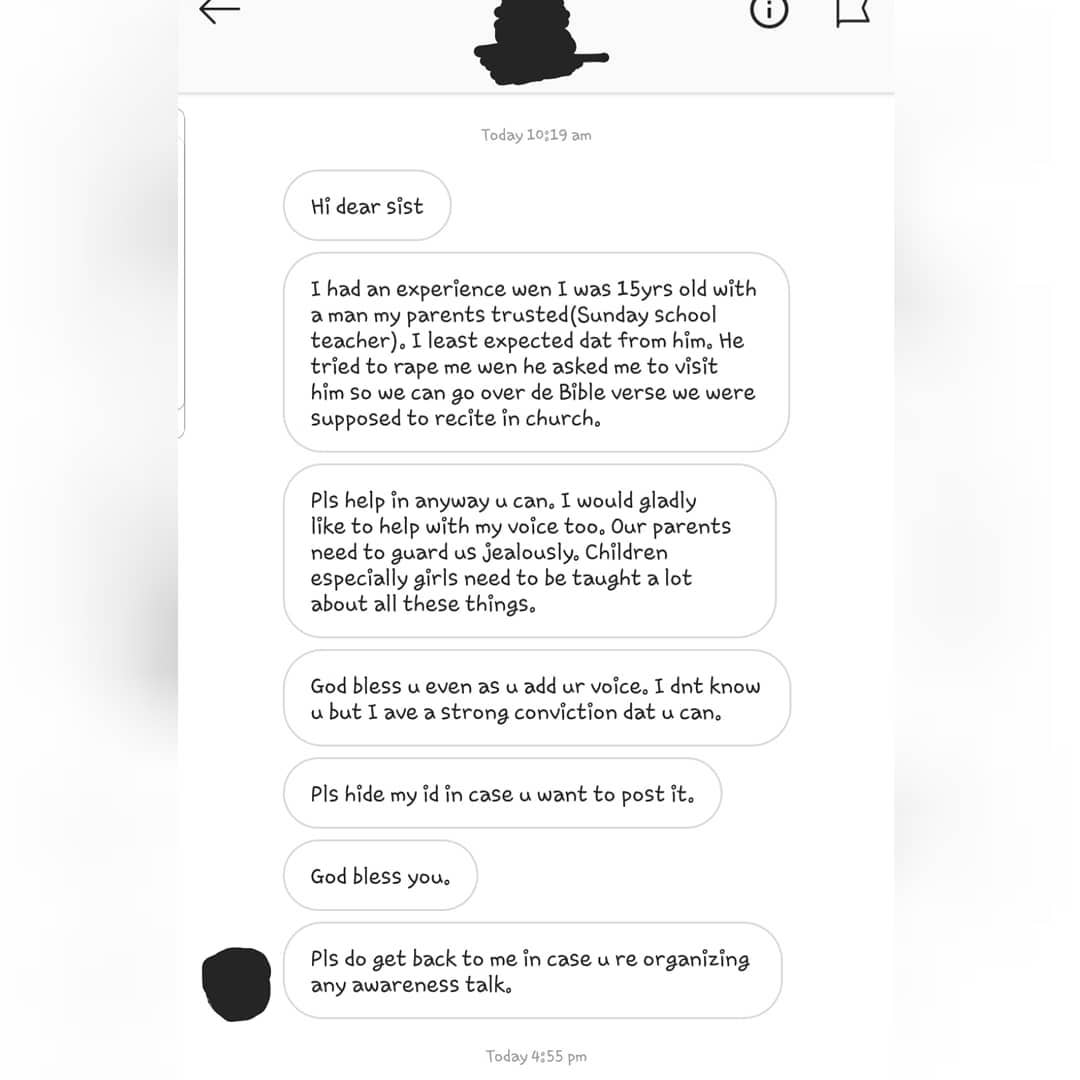Tap the 'God bless you.' bubble
This screenshot has height=1080, width=1080.
[380, 875]
